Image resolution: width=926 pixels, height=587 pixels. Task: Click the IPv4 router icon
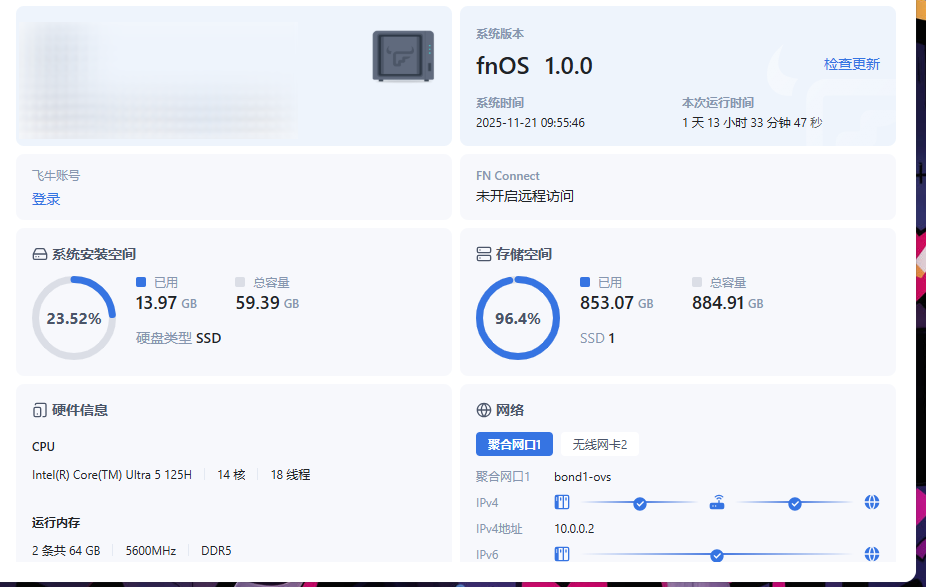point(717,503)
